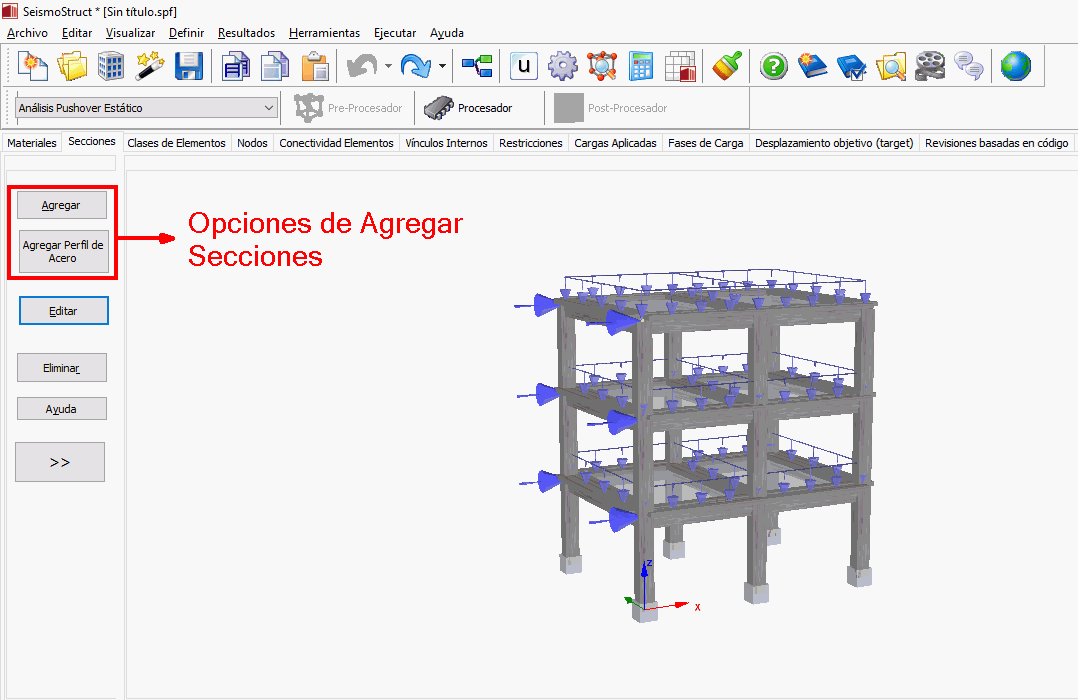Open the Wizard magic wand icon
The width and height of the screenshot is (1078, 700).
click(x=149, y=67)
